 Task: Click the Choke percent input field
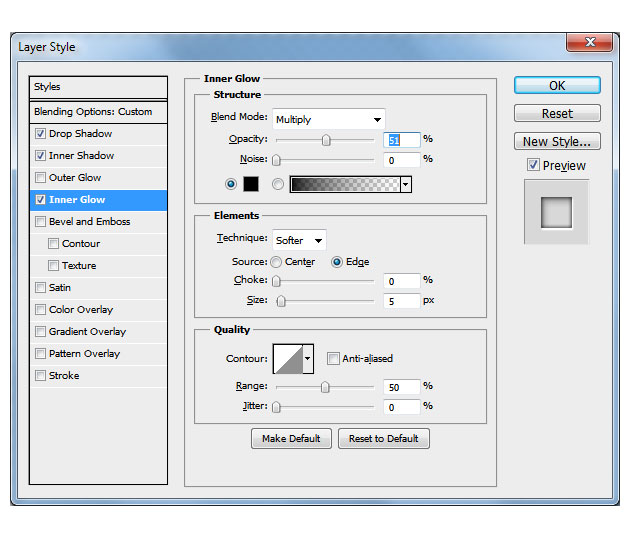pos(402,281)
